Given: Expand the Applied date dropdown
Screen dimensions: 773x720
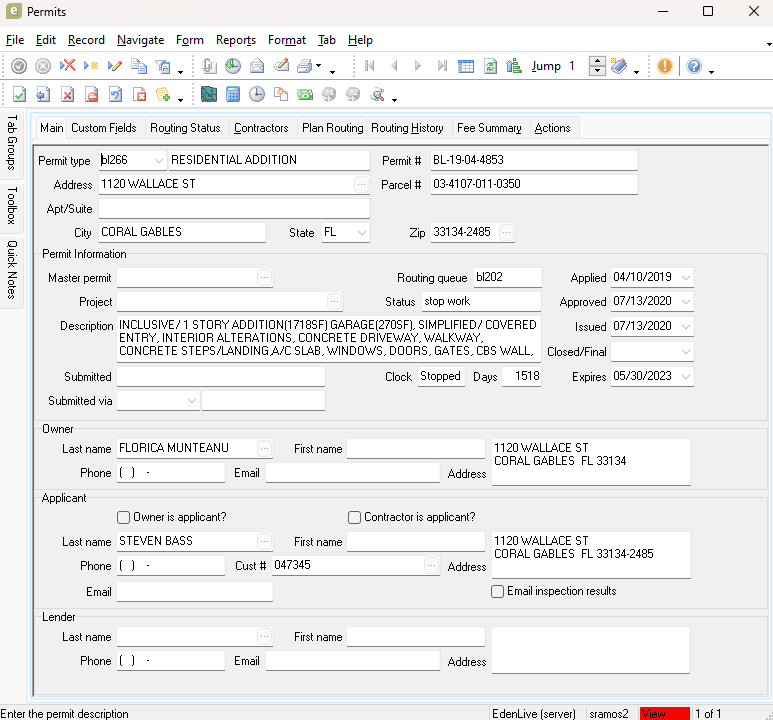Looking at the screenshot, I should pos(685,278).
